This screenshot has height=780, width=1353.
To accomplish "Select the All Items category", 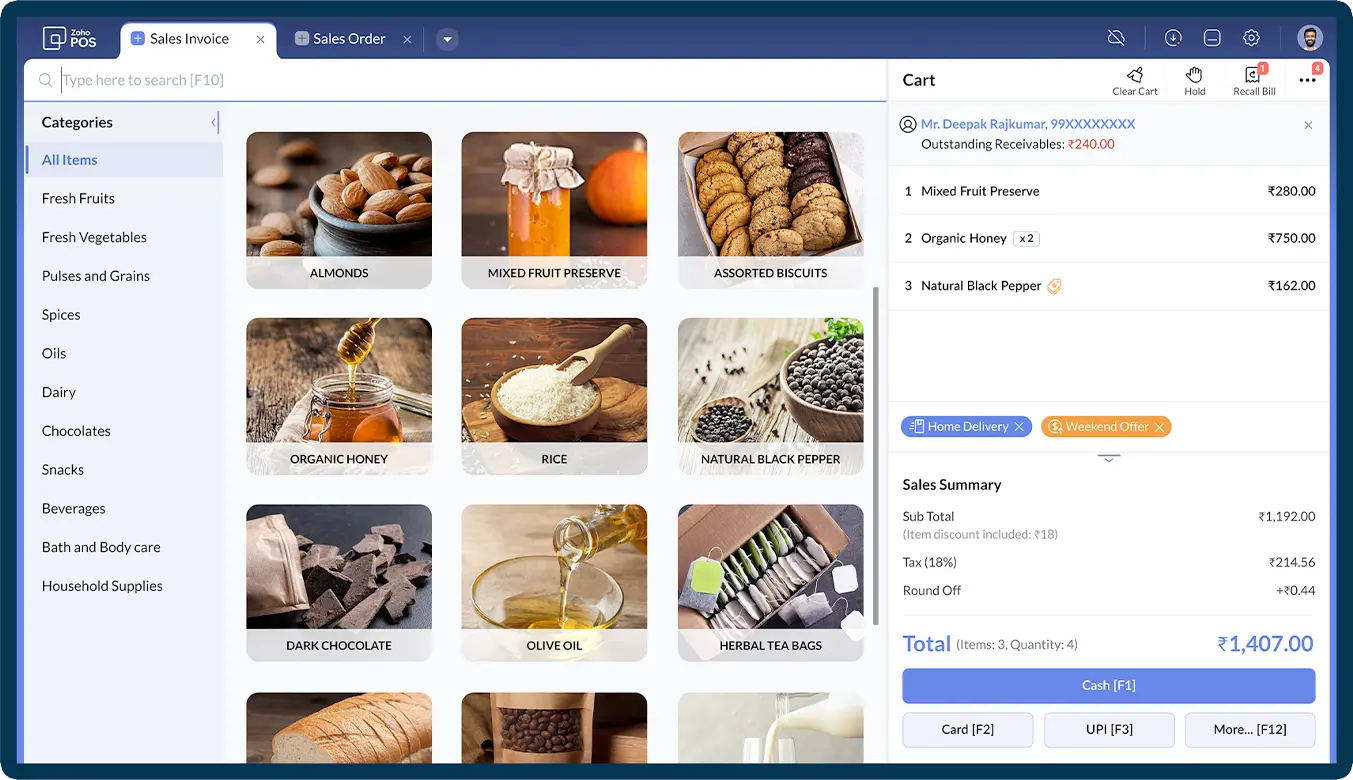I will point(125,160).
